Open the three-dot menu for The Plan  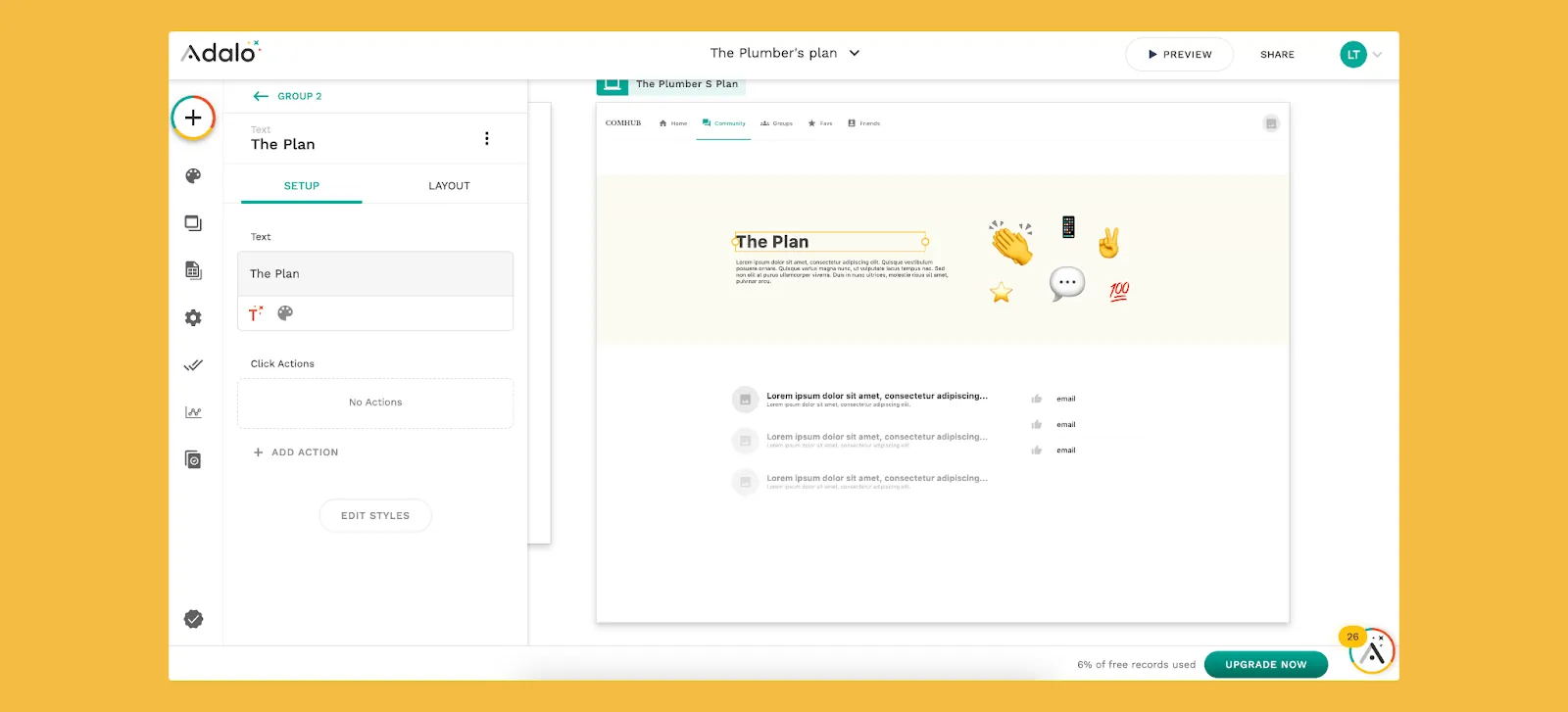click(x=487, y=139)
